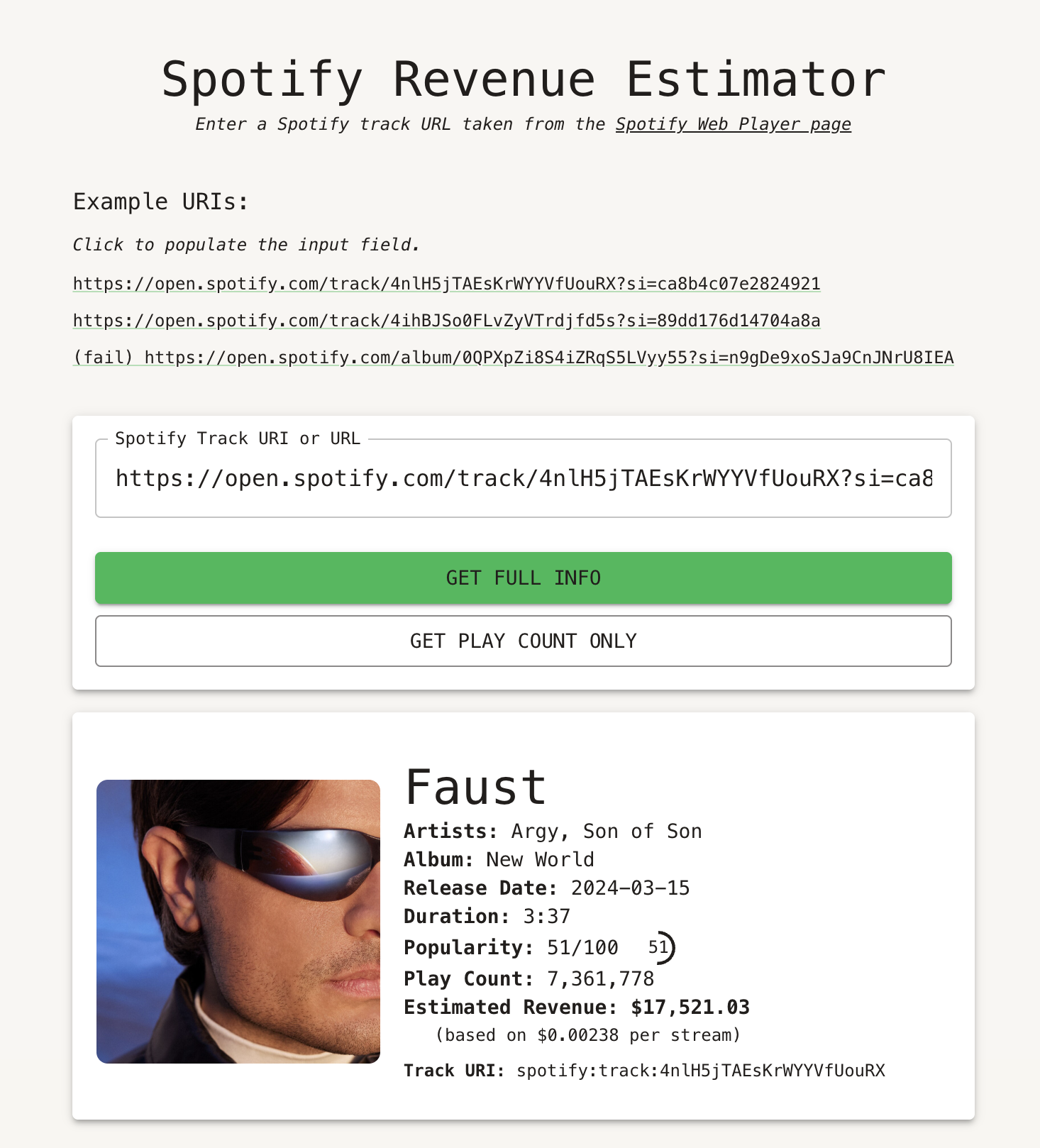The height and width of the screenshot is (1148, 1040).
Task: Click GET PLAY COUNT ONLY
Action: [522, 641]
